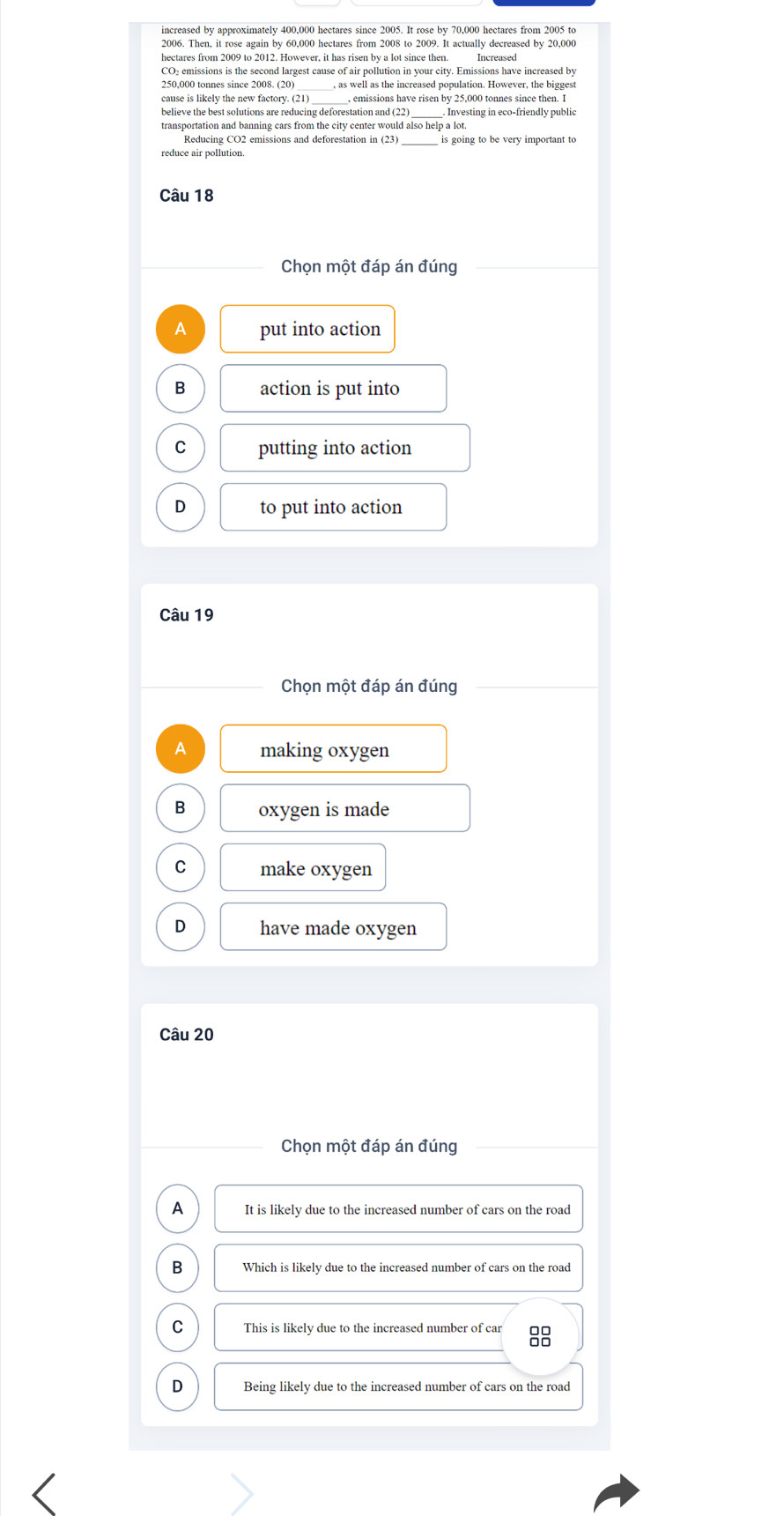Pick option D circle in Câu 18
This screenshot has width=784, height=1516.
[x=181, y=507]
